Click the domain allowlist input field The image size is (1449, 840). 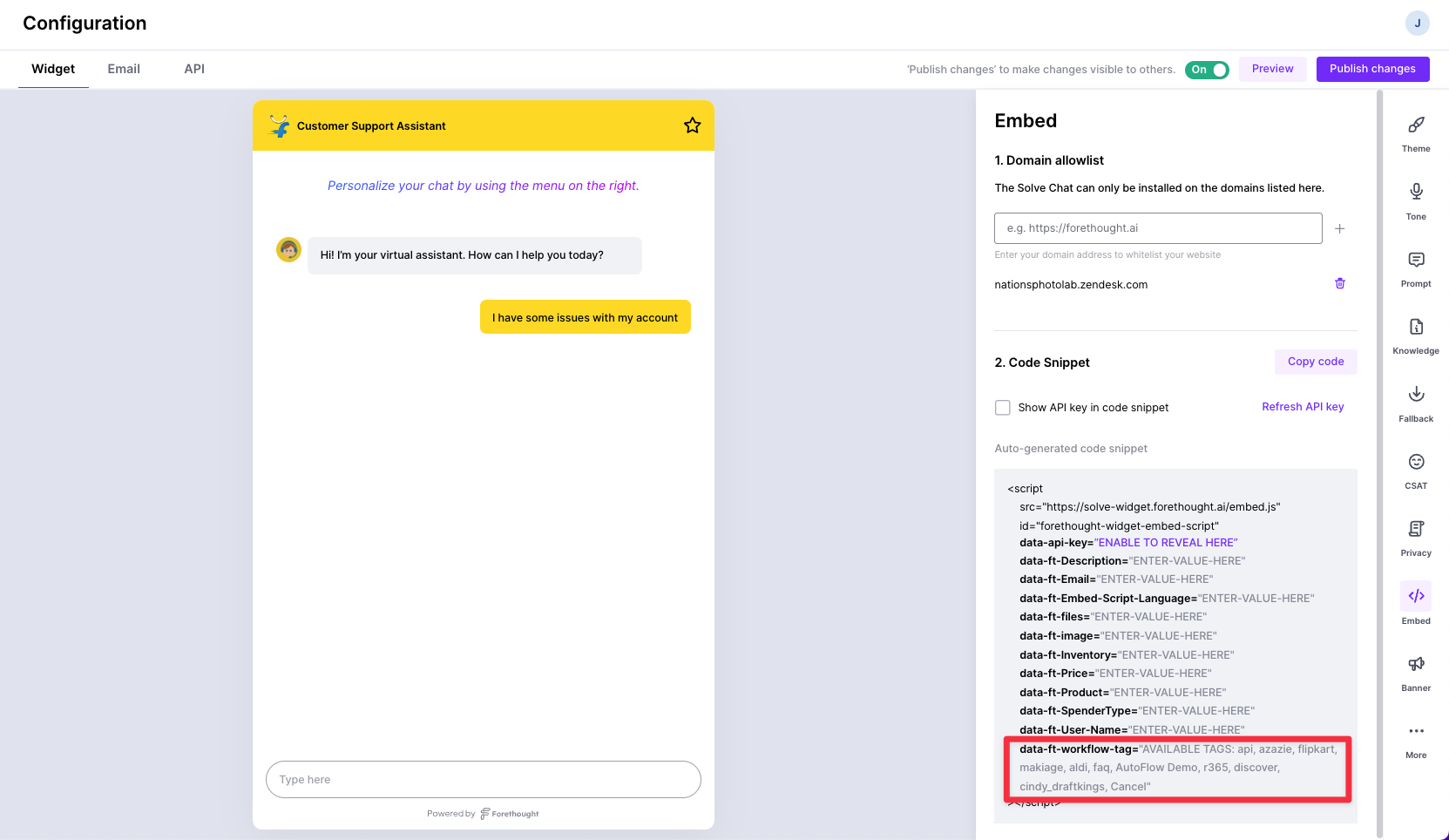tap(1158, 228)
